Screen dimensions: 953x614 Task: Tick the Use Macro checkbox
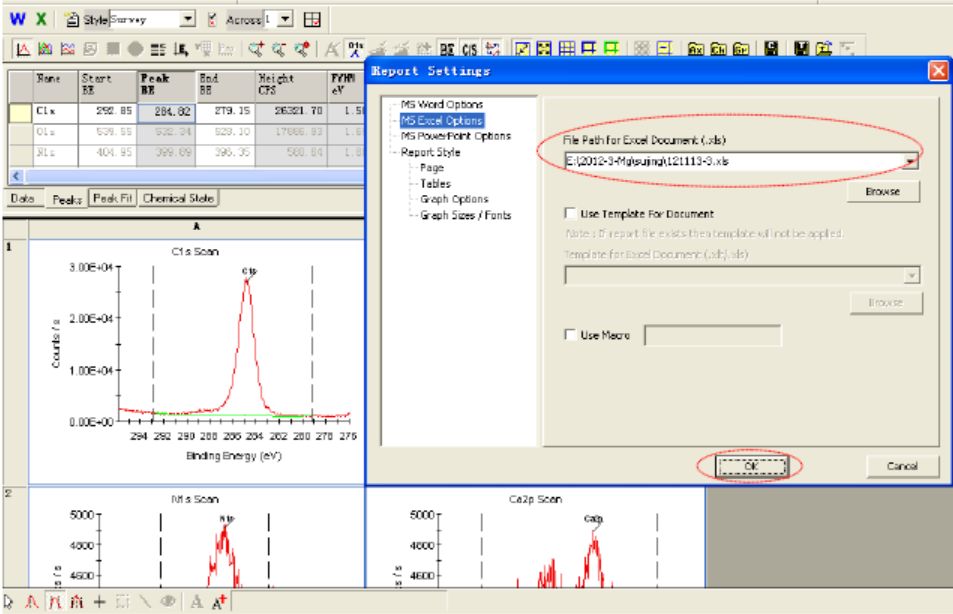[571, 336]
